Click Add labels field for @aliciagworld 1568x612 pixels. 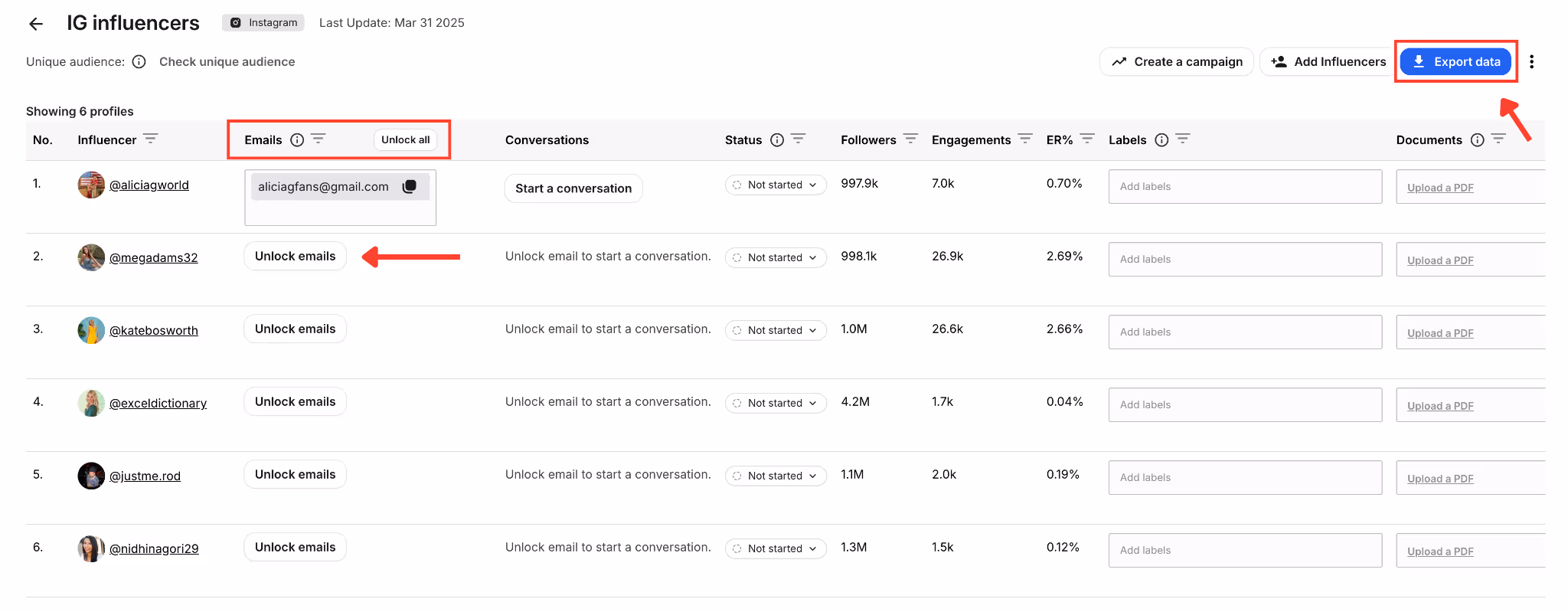(x=1245, y=186)
